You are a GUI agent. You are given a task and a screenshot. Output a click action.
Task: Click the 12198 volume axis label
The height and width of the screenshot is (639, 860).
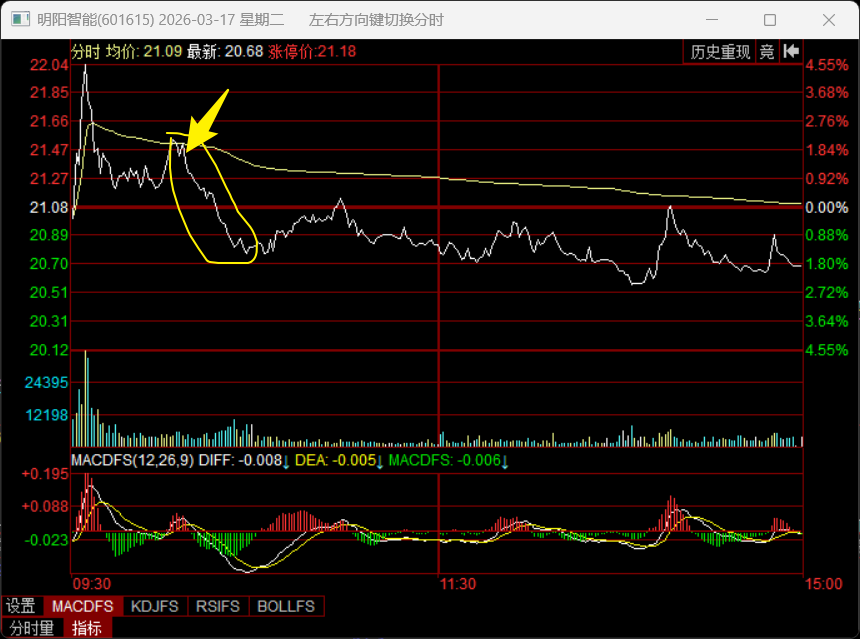[x=47, y=415]
